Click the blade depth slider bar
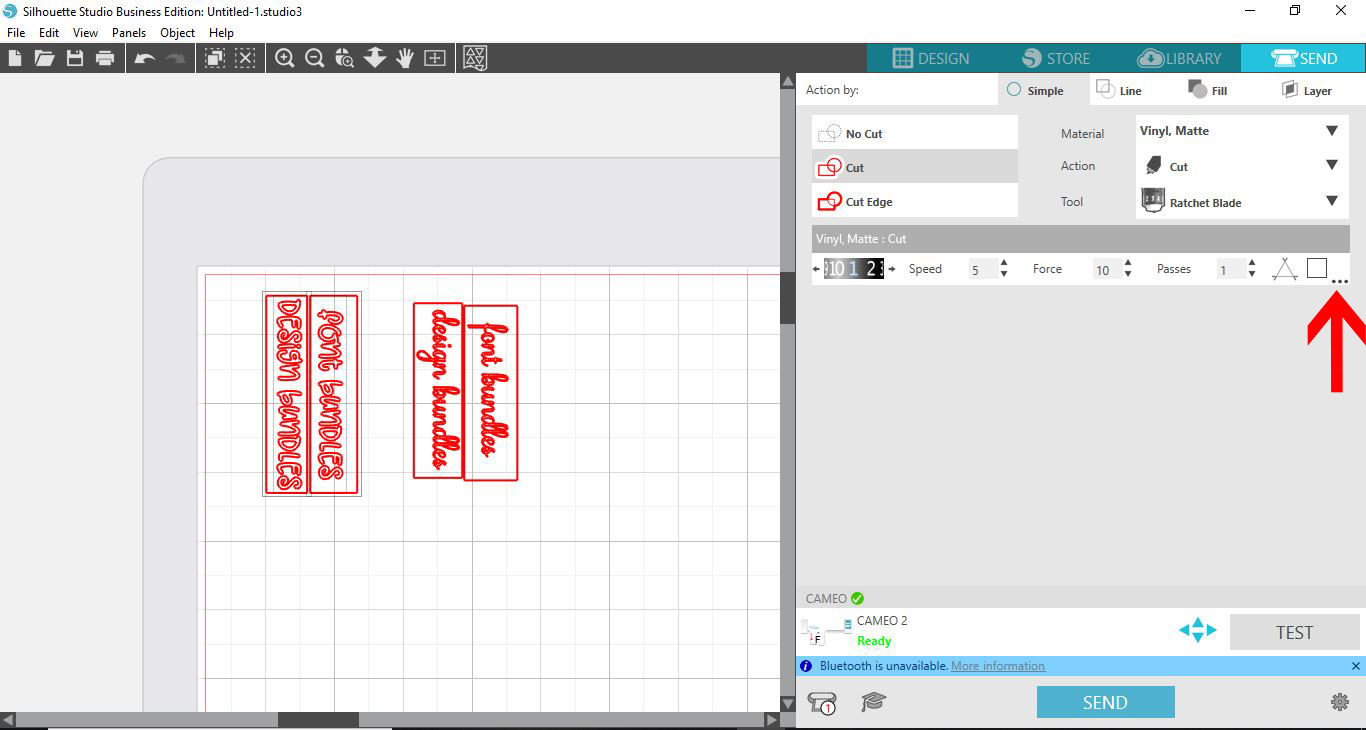This screenshot has width=1366, height=730. (853, 268)
